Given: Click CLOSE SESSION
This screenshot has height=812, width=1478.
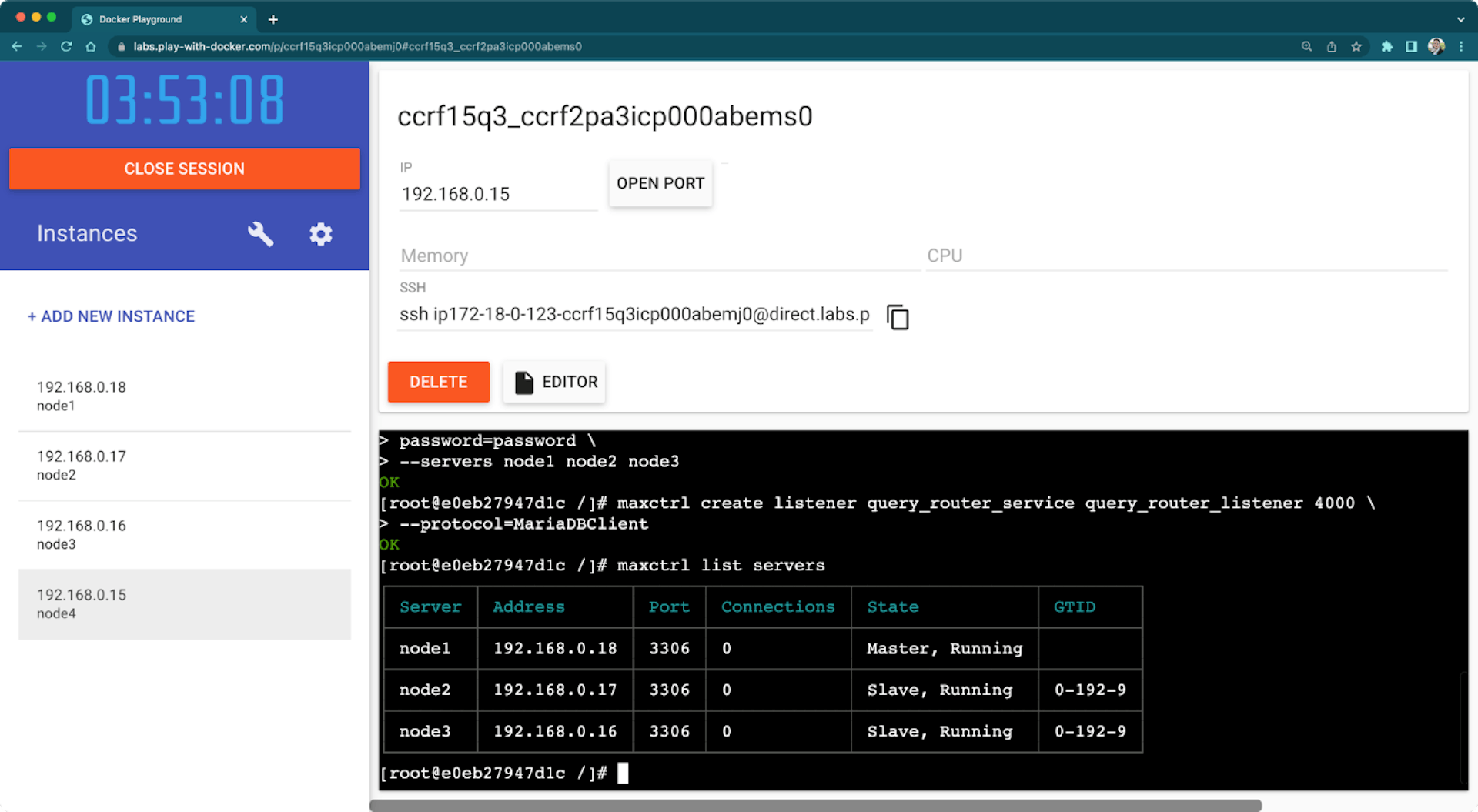Looking at the screenshot, I should (x=185, y=169).
